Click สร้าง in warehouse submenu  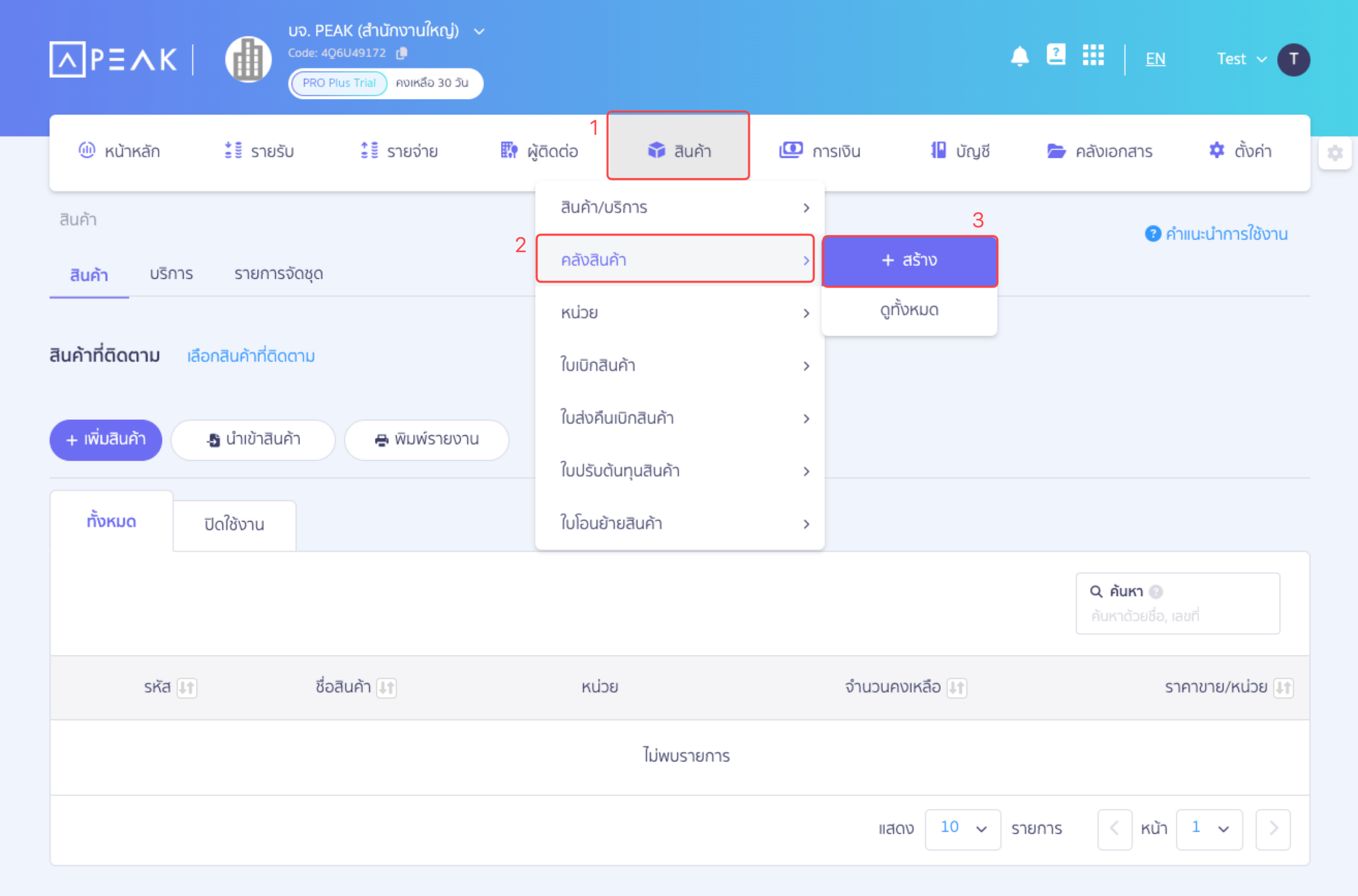coord(910,260)
